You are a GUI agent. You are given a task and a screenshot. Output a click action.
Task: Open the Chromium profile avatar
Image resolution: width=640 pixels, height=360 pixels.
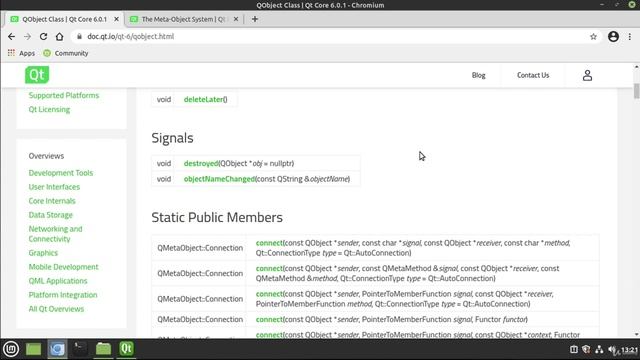[x=613, y=36]
